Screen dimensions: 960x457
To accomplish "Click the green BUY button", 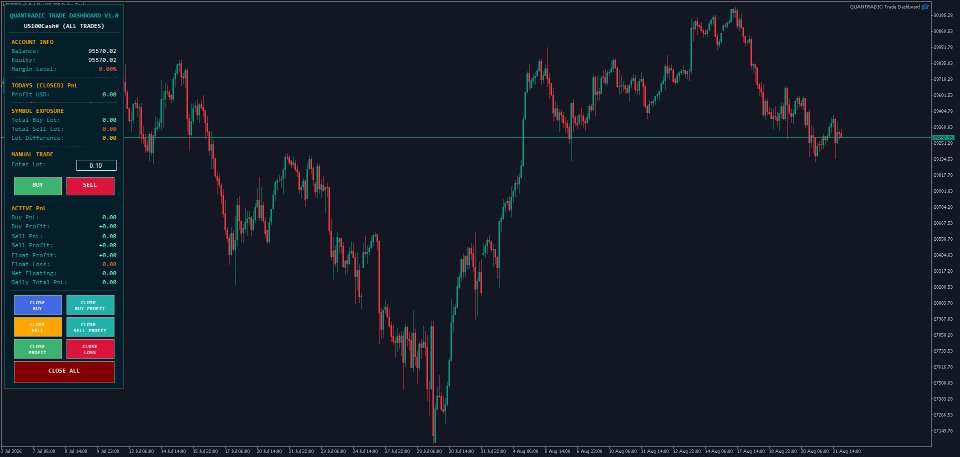I will (38, 186).
